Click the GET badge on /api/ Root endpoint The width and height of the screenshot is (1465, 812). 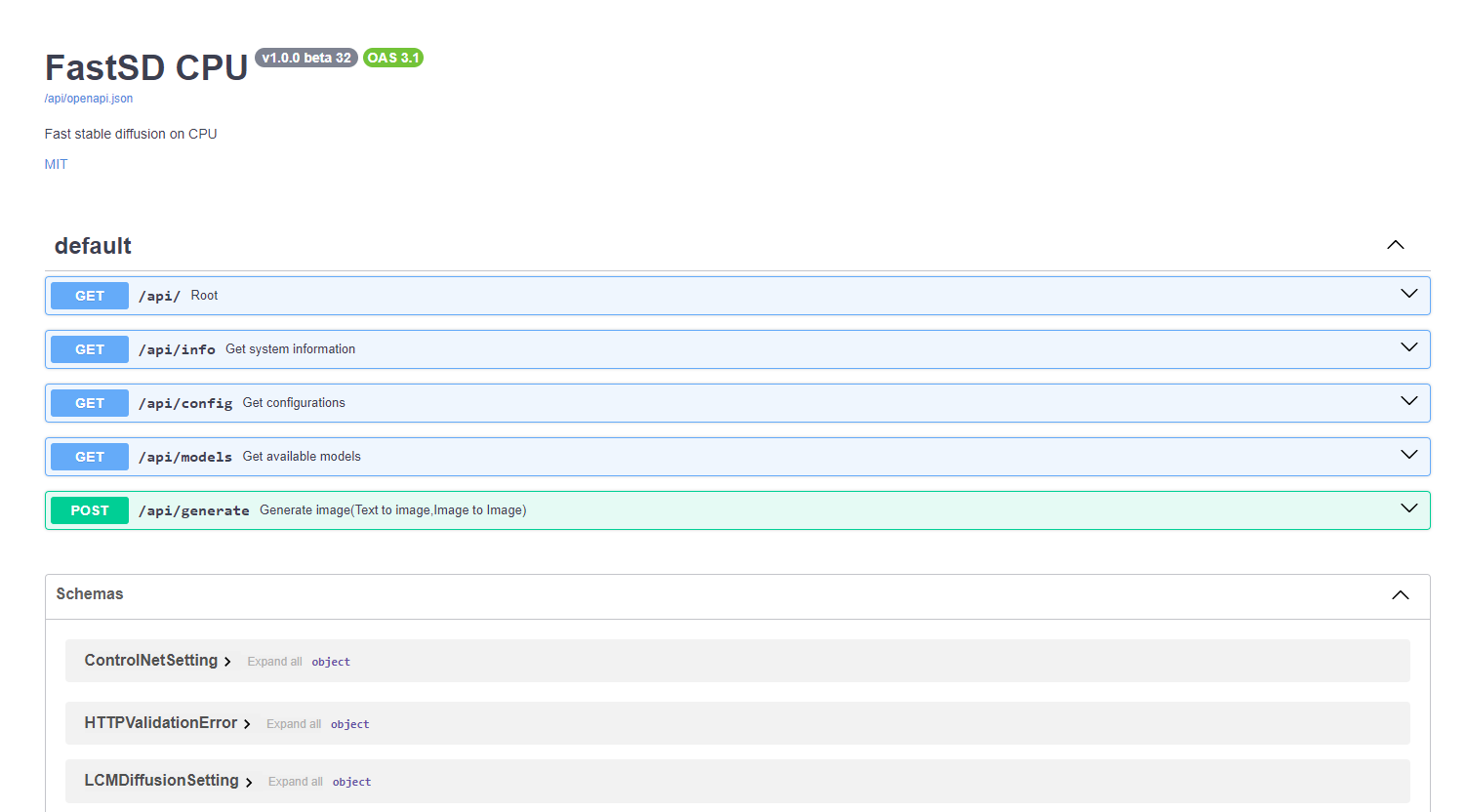(x=89, y=295)
